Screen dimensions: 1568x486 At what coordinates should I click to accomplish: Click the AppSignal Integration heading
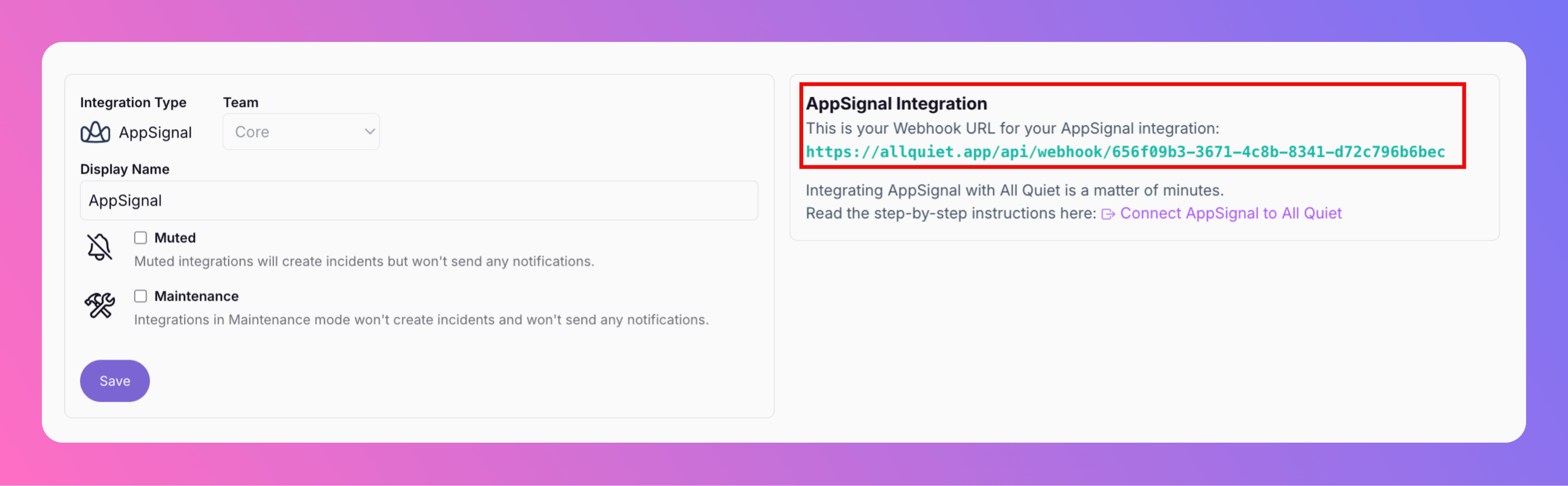click(x=896, y=104)
